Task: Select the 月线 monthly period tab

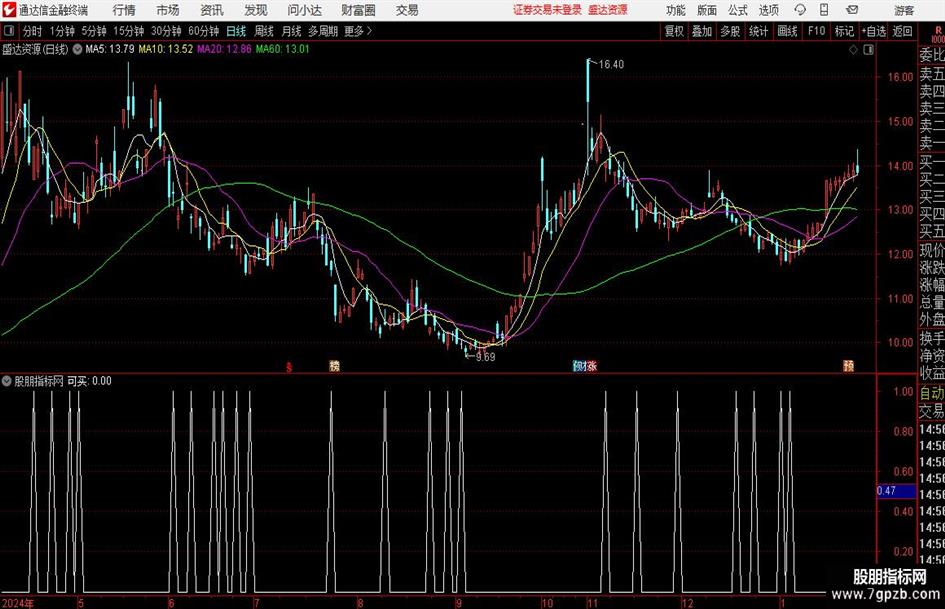Action: [x=291, y=31]
